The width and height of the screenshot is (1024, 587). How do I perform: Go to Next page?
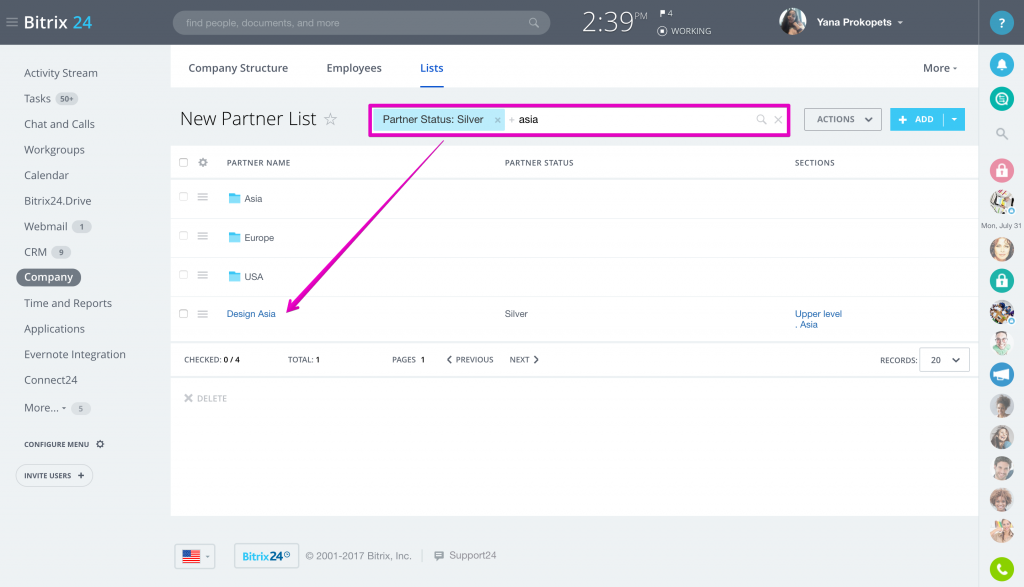click(524, 360)
